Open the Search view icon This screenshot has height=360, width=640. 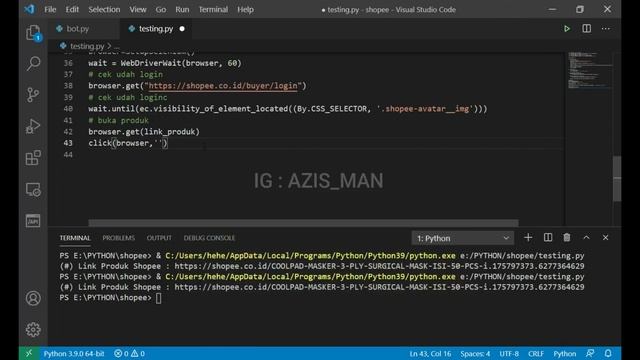click(x=33, y=63)
